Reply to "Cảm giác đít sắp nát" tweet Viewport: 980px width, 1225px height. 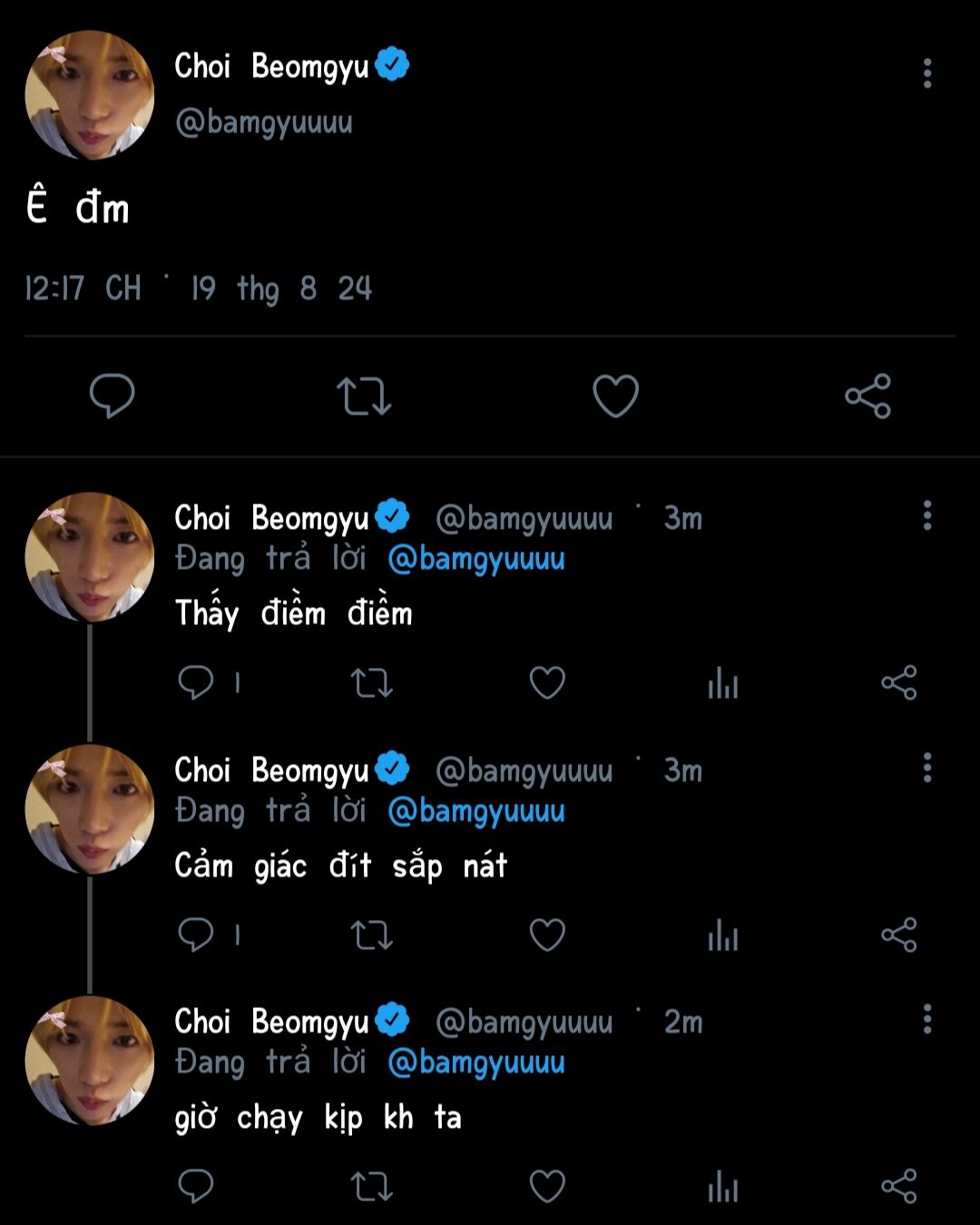pos(195,935)
